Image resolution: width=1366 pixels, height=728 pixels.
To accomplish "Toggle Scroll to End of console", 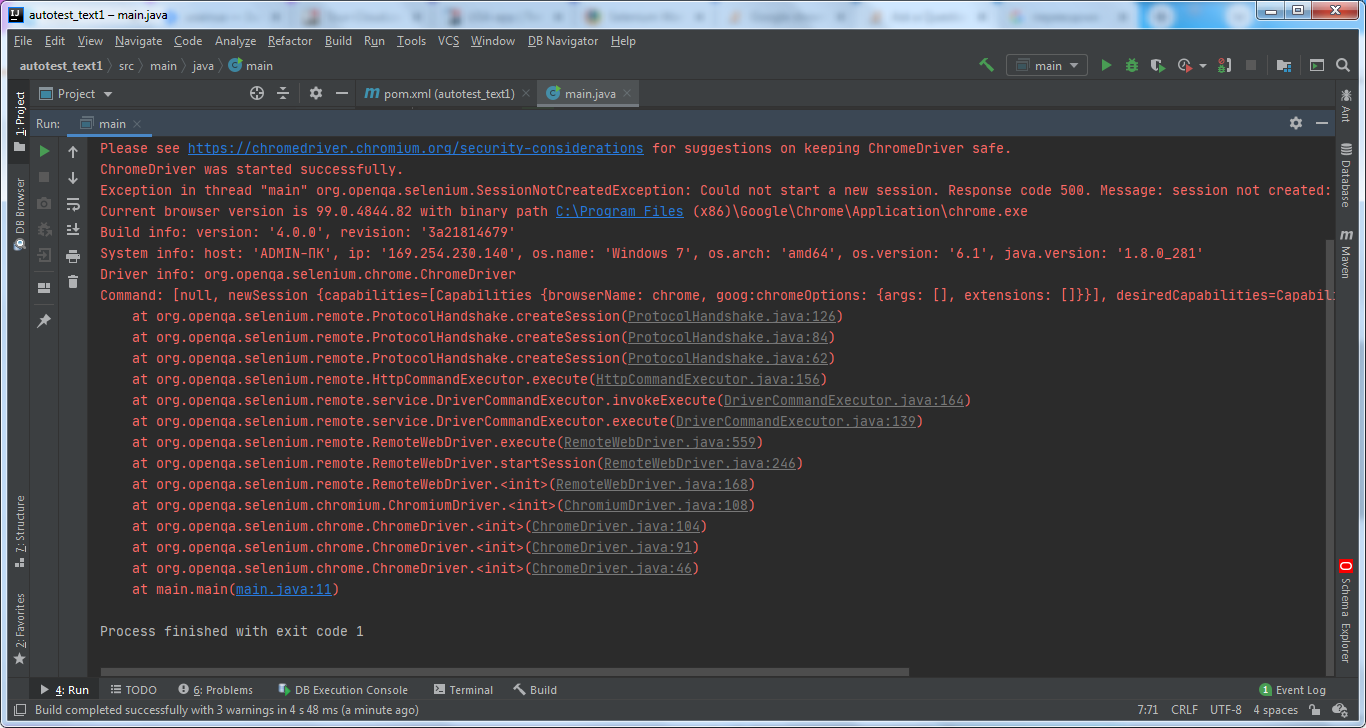I will pyautogui.click(x=73, y=230).
